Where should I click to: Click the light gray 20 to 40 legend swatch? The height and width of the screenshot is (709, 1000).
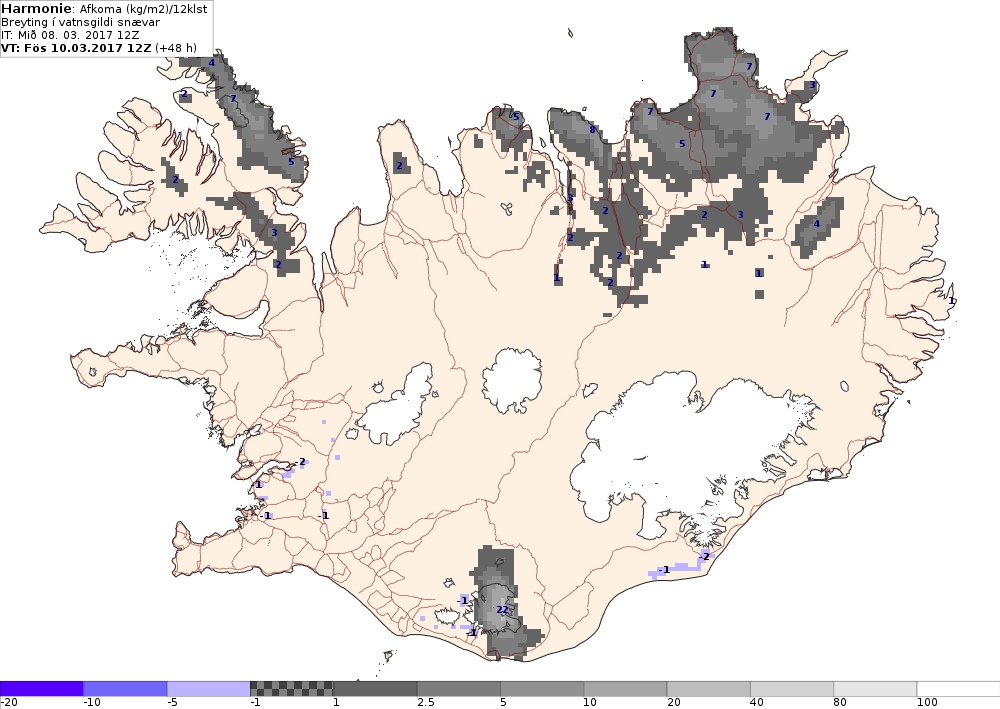click(709, 689)
